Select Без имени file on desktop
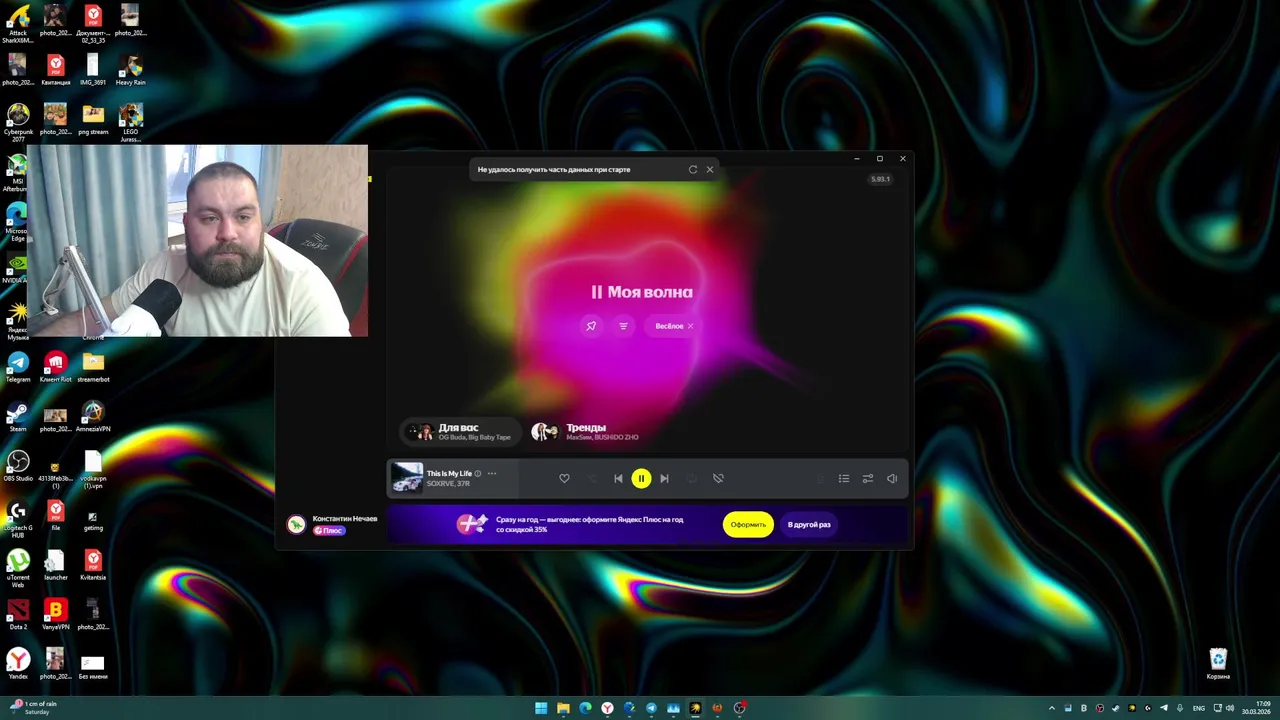This screenshot has height=720, width=1280. coord(93,667)
